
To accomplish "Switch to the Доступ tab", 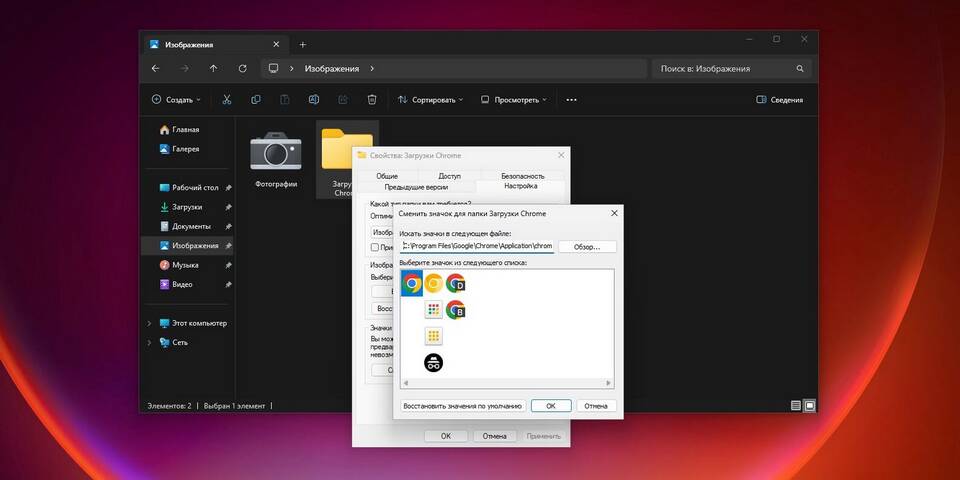I will (449, 176).
